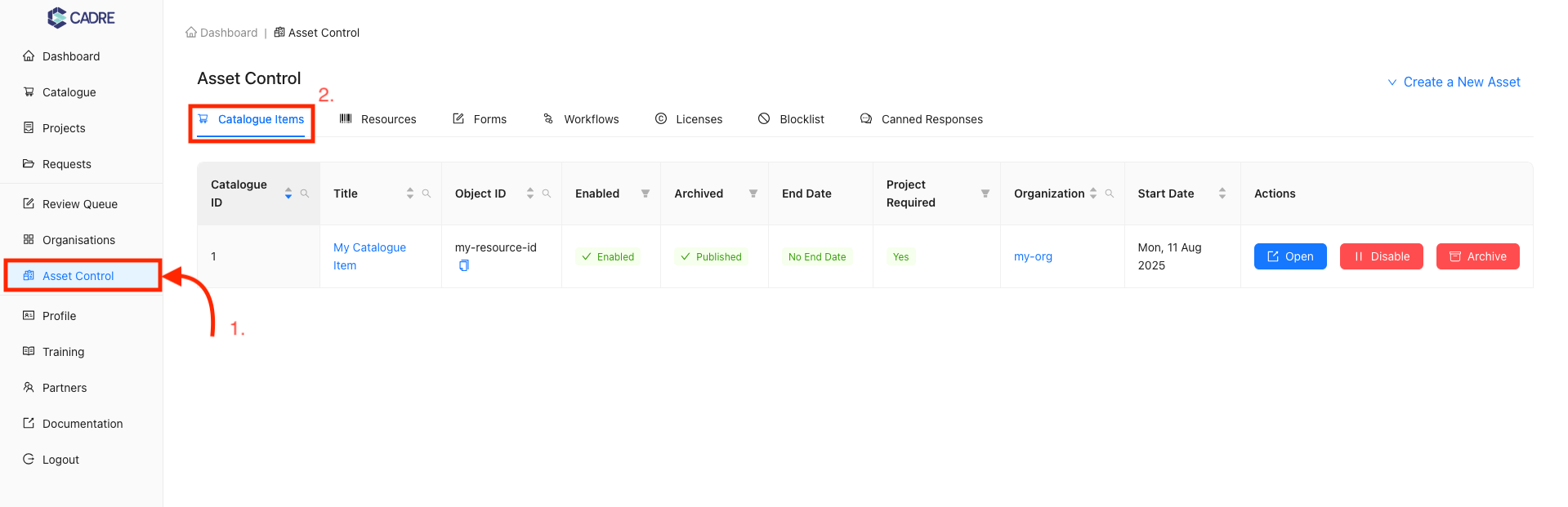Image resolution: width=1568 pixels, height=507 pixels.
Task: Open the Enabled column filter
Action: coord(646,193)
